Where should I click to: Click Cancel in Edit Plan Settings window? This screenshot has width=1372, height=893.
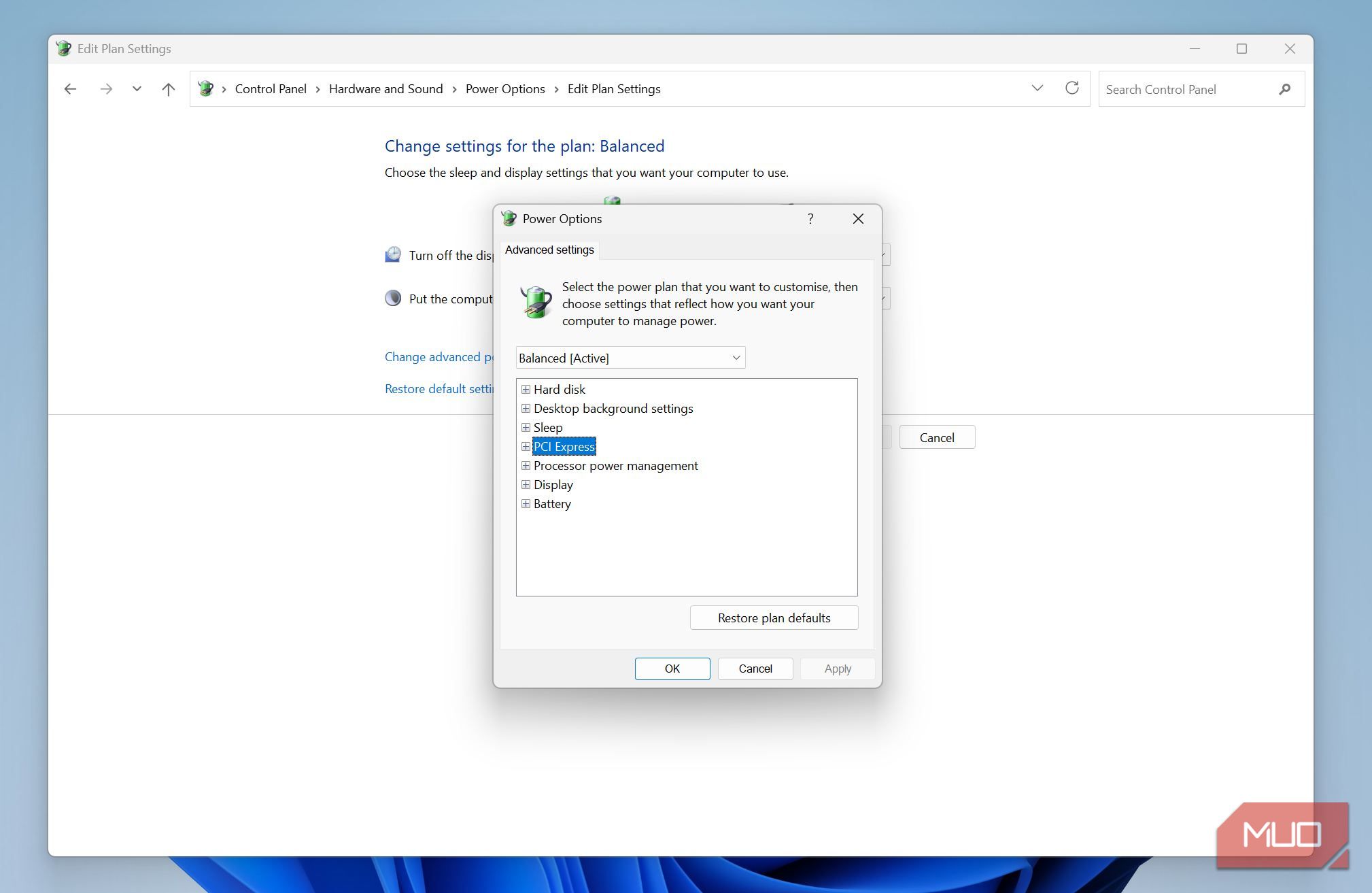tap(937, 437)
